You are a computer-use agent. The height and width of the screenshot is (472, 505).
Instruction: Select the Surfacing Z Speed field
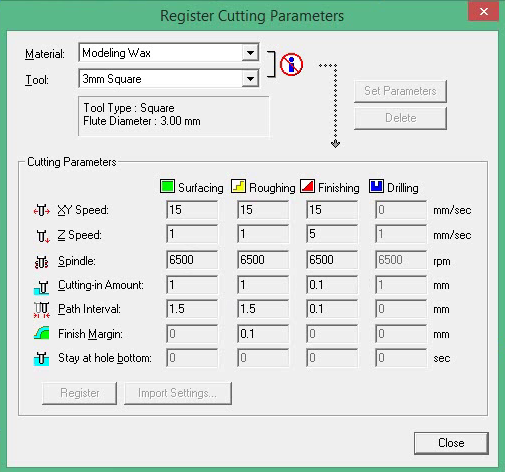pyautogui.click(x=192, y=234)
